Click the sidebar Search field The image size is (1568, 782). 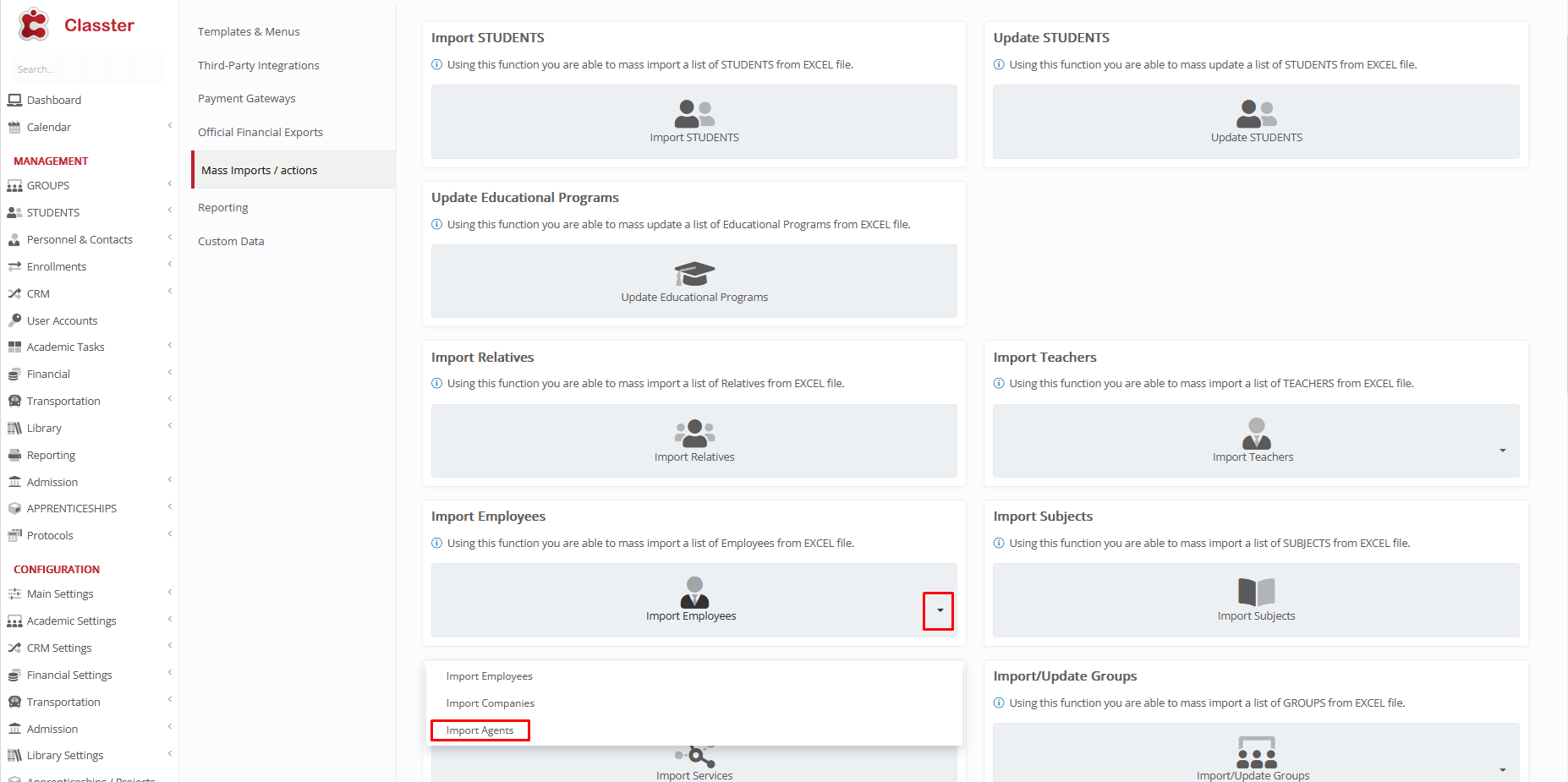(x=85, y=69)
